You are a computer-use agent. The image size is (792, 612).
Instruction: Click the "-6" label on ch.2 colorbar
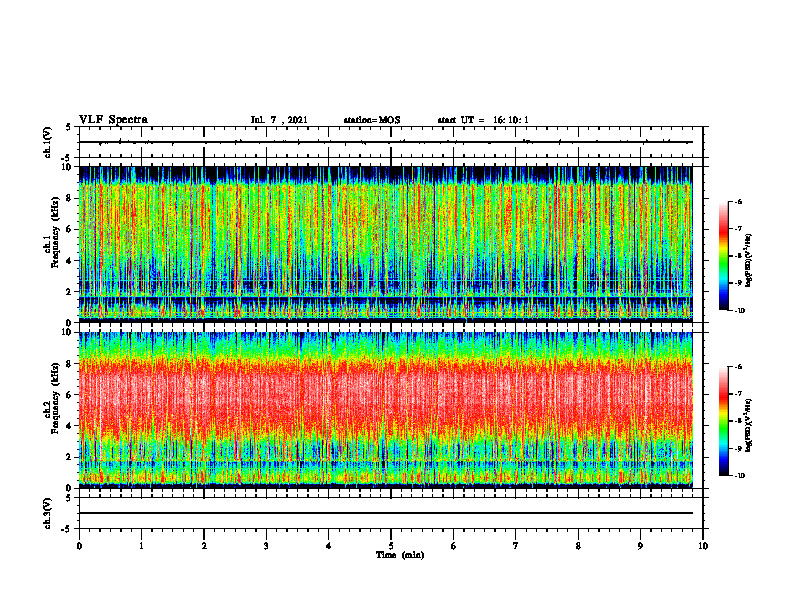pyautogui.click(x=738, y=367)
